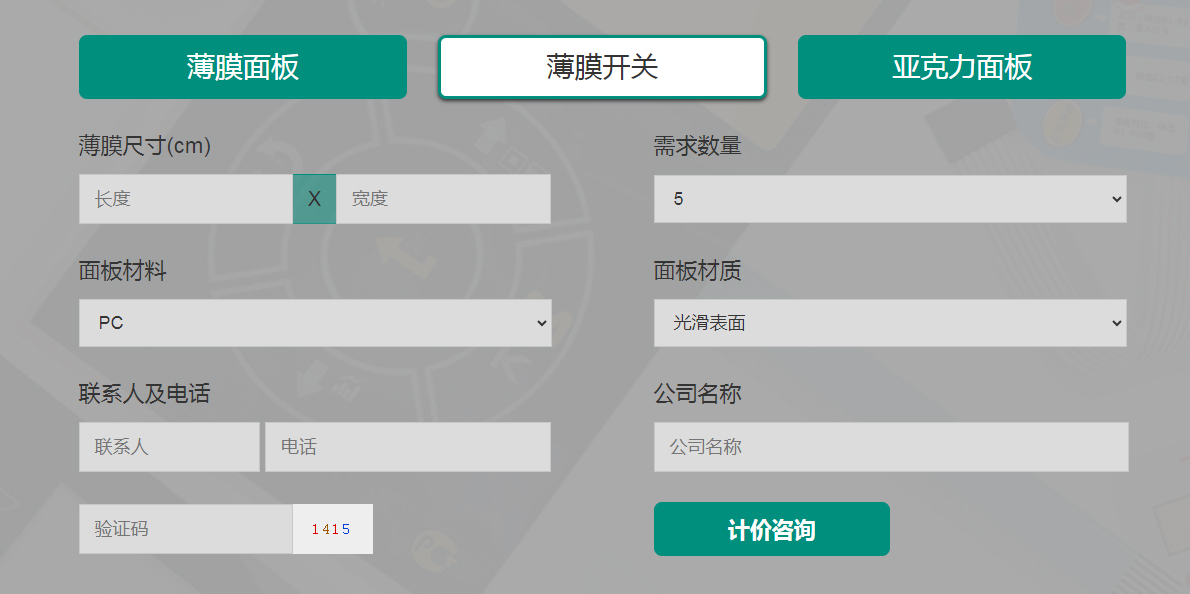The width and height of the screenshot is (1190, 594).
Task: Refresh the 1415 captcha image
Action: (x=332, y=529)
